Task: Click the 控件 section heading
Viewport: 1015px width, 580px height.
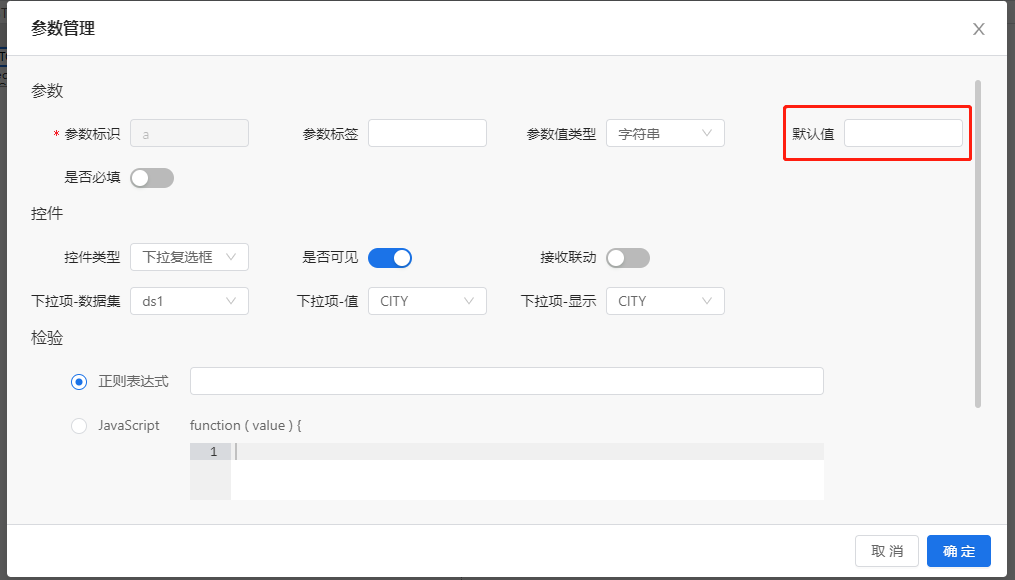Action: [47, 214]
